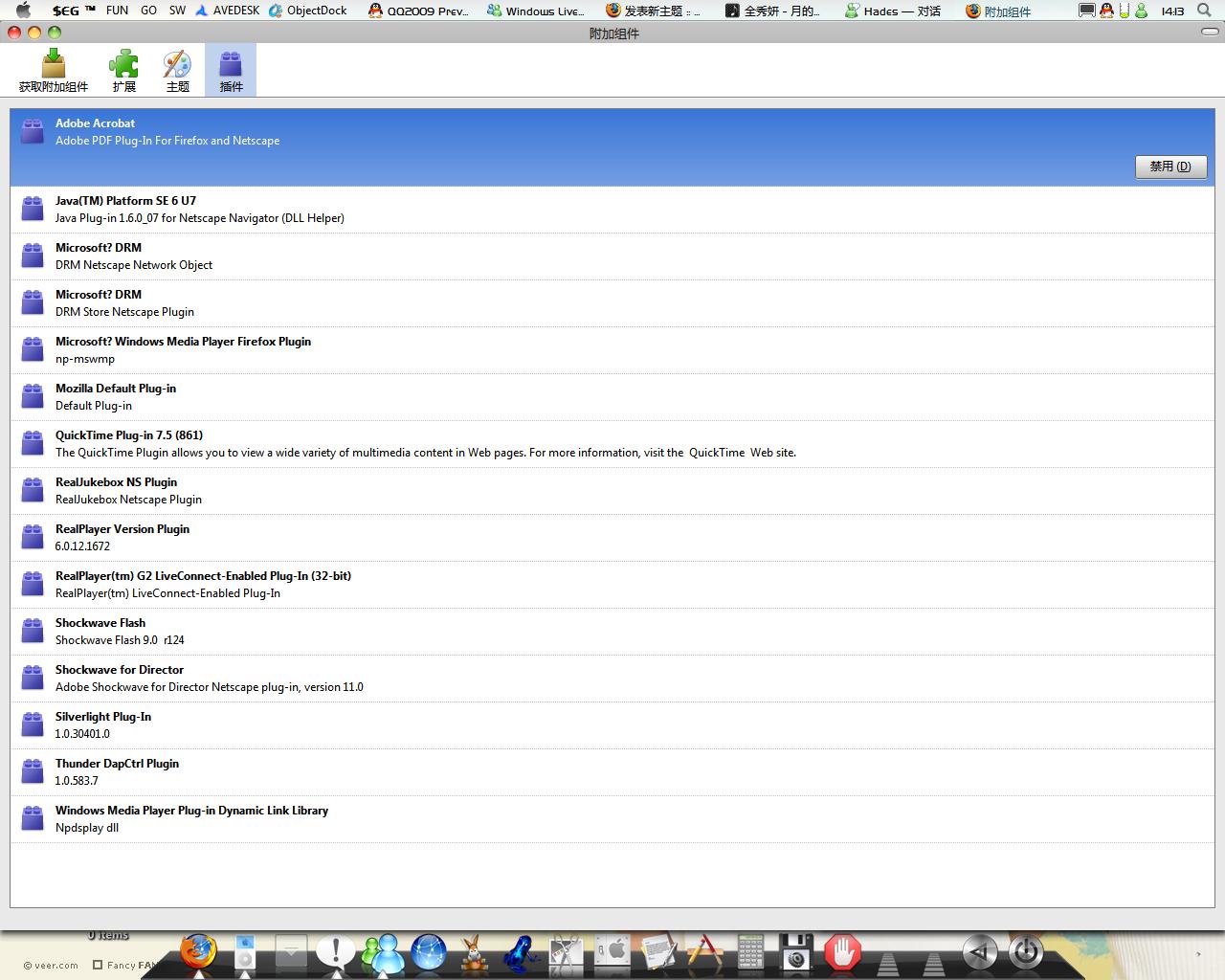This screenshot has height=980, width=1225.
Task: Open the FUN menu in menu bar
Action: coord(117,11)
